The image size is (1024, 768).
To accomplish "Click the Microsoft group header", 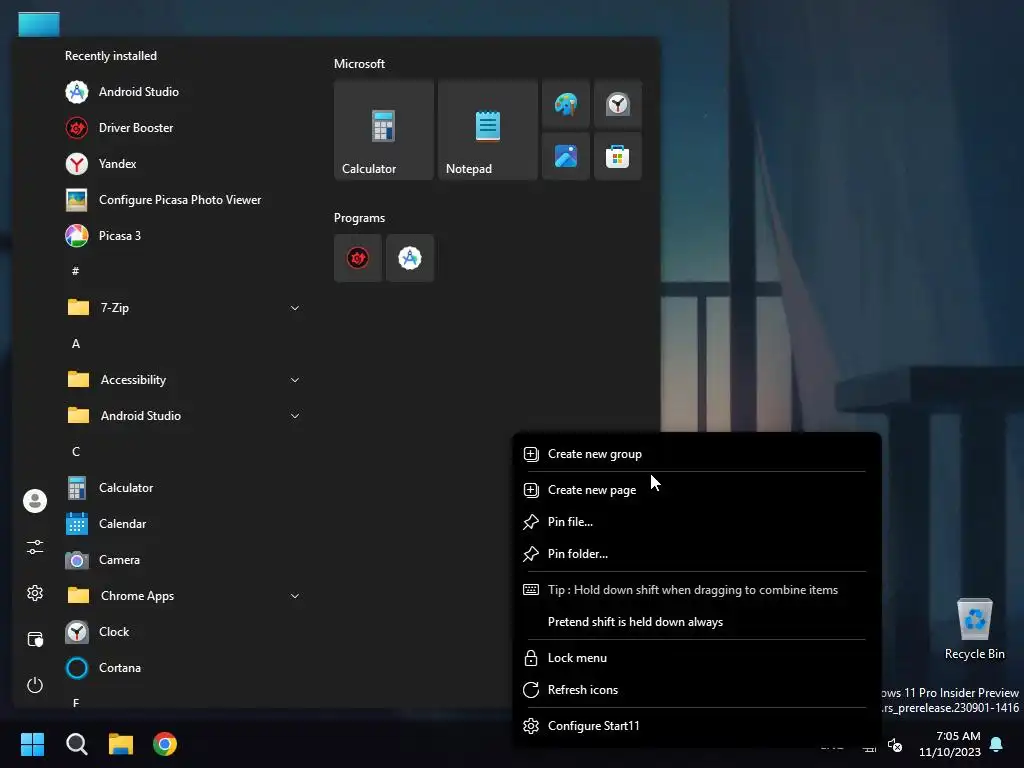I will (359, 64).
